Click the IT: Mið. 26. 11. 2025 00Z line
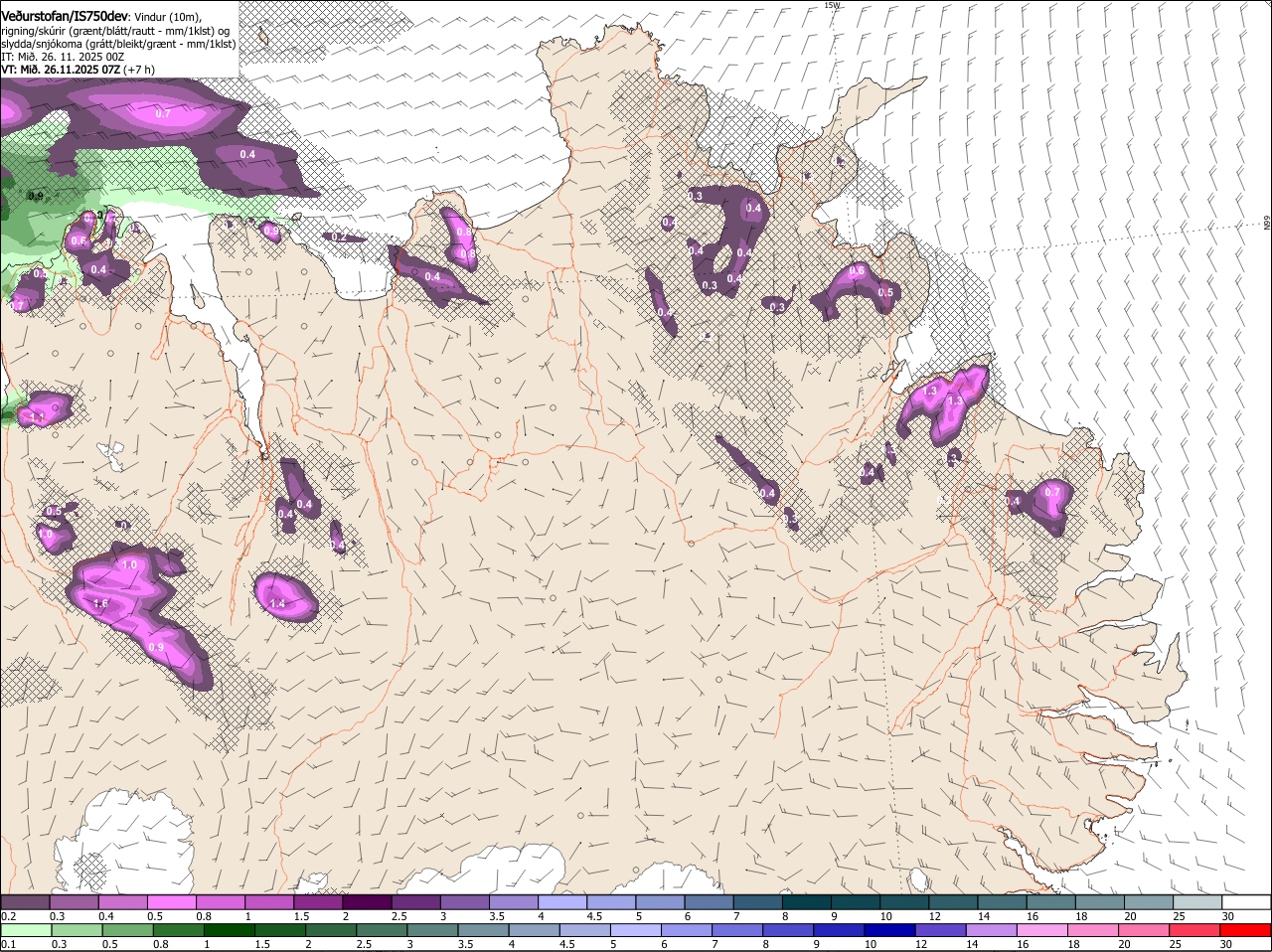Viewport: 1272px width, 952px height. point(63,57)
